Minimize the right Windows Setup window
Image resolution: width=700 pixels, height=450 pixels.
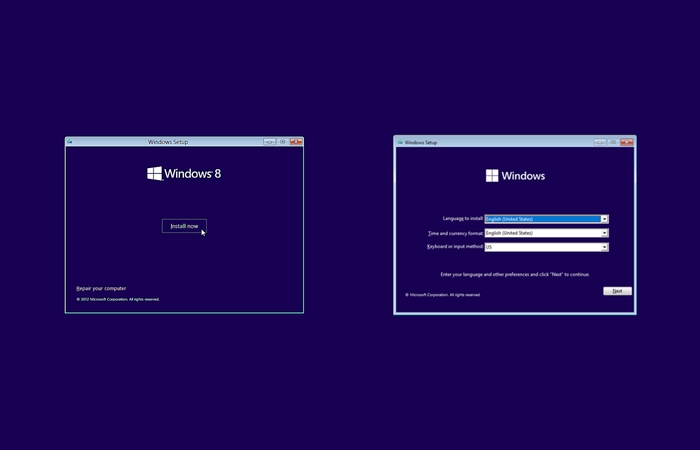(600, 142)
